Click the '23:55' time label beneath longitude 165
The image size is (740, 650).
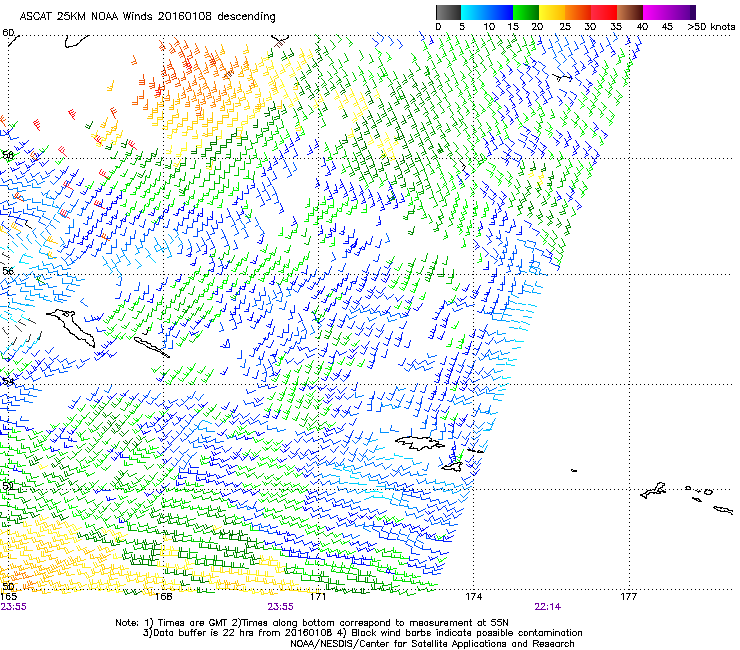tap(13, 607)
